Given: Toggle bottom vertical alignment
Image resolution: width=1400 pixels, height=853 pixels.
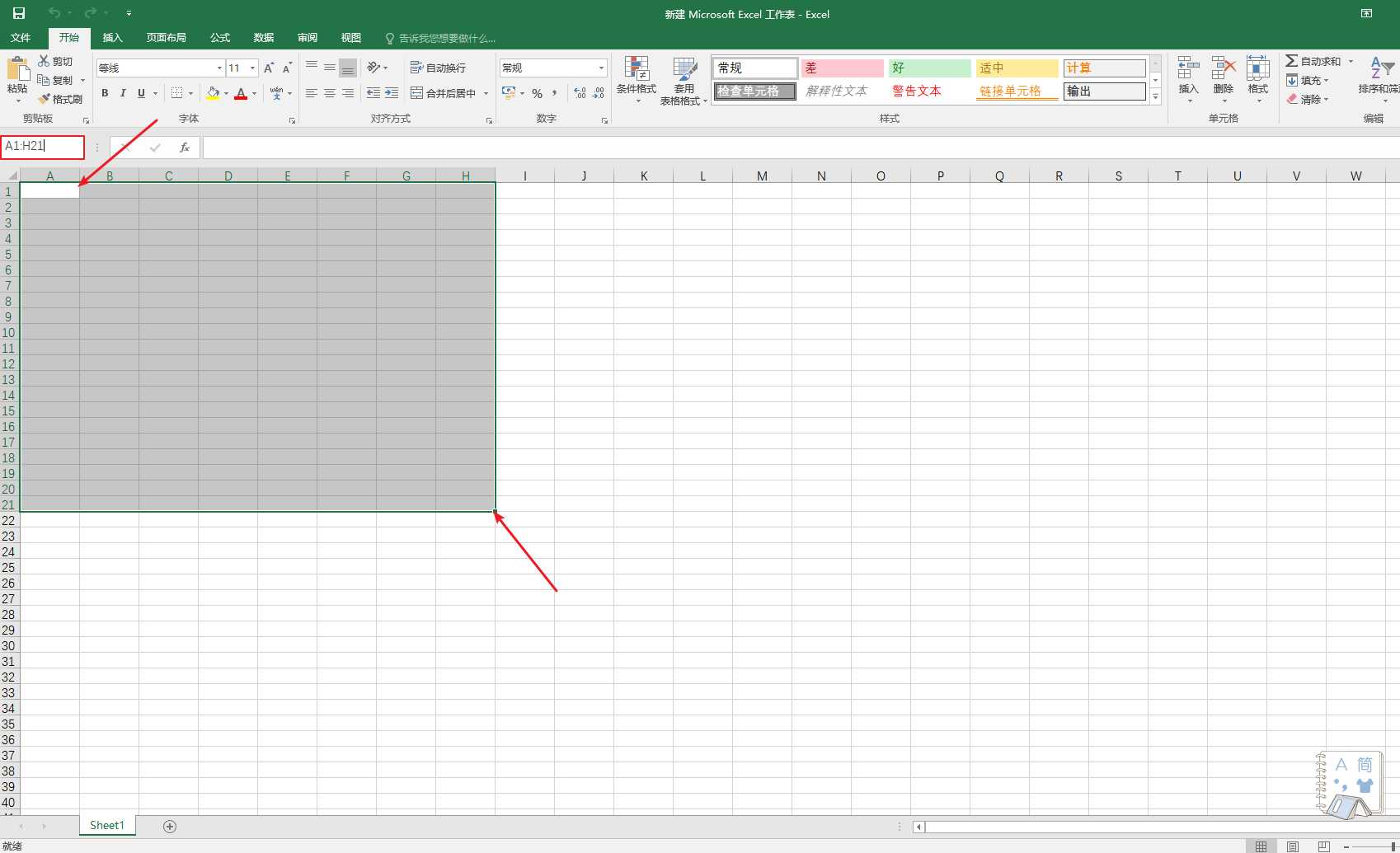Looking at the screenshot, I should 348,68.
